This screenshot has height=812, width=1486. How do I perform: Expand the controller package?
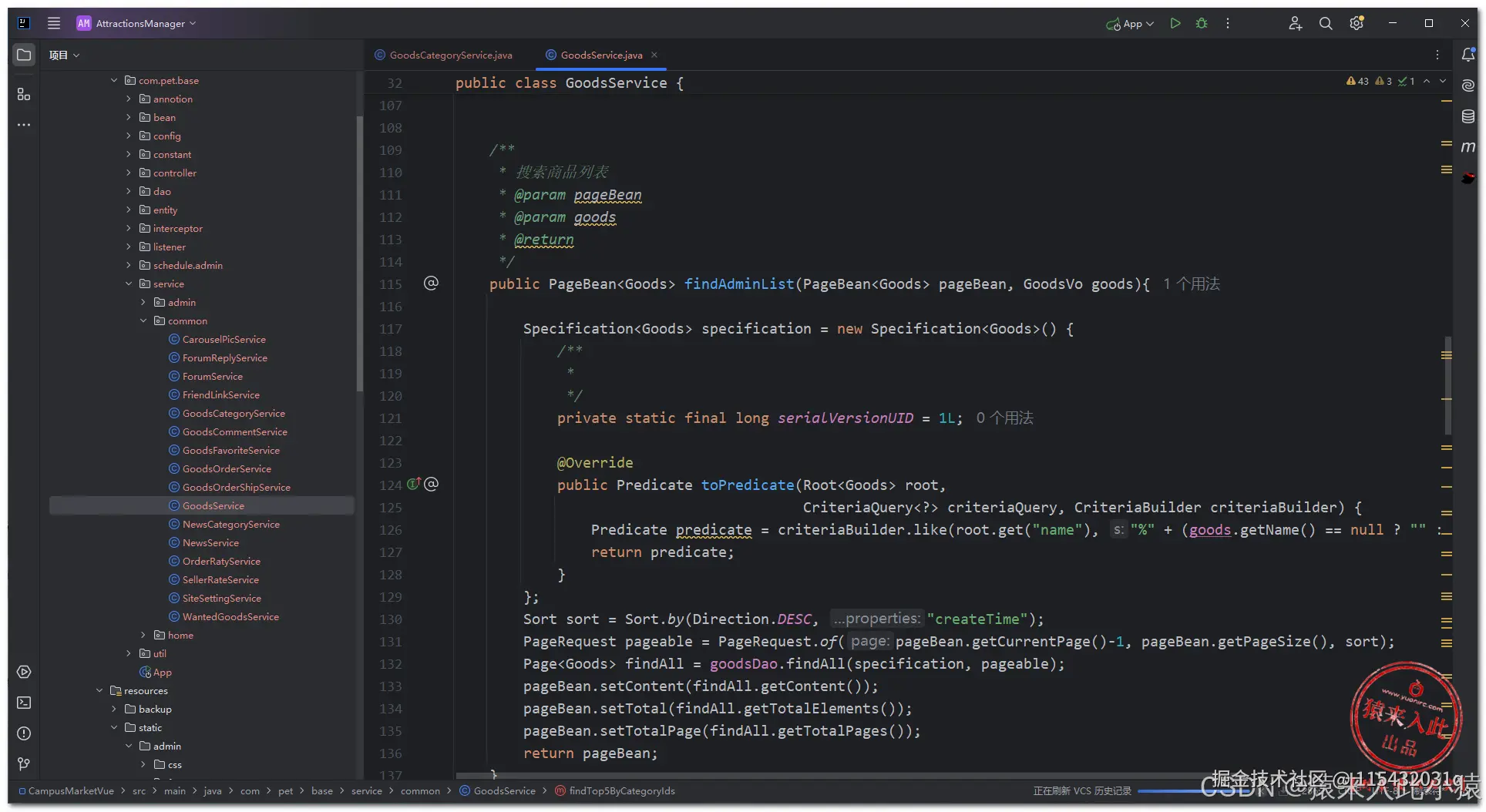point(129,173)
